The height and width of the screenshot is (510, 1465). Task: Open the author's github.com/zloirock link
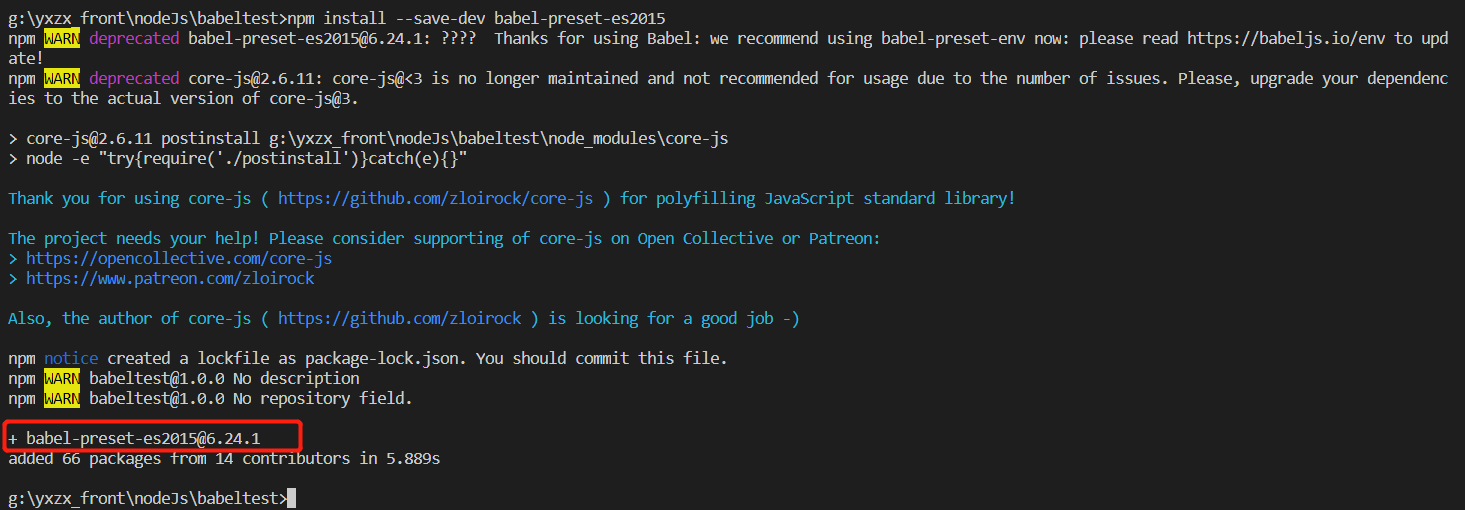pyautogui.click(x=399, y=318)
